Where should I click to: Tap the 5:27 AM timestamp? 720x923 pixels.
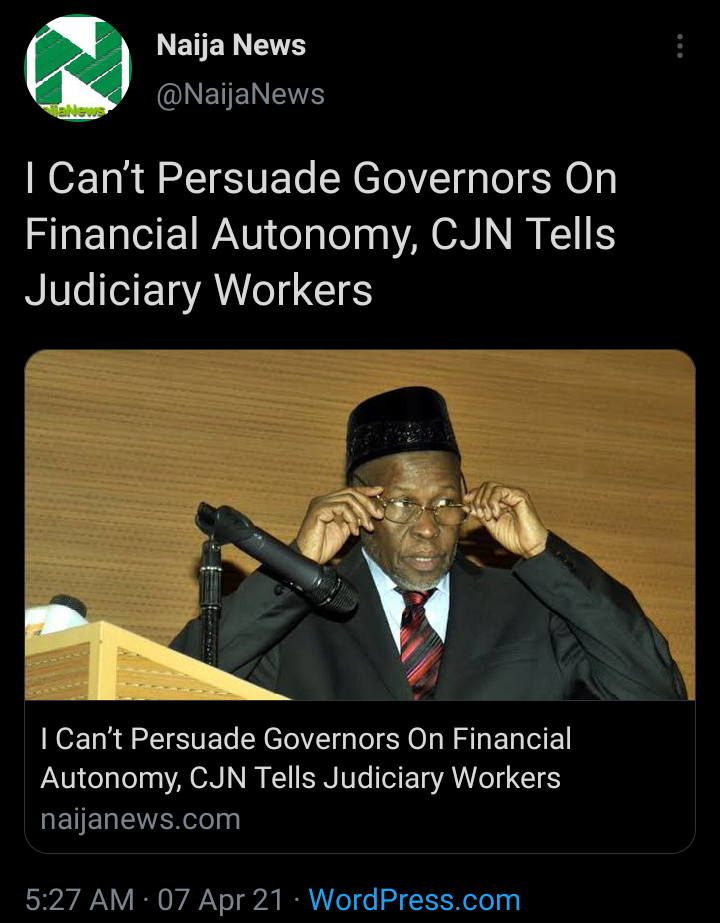click(79, 899)
